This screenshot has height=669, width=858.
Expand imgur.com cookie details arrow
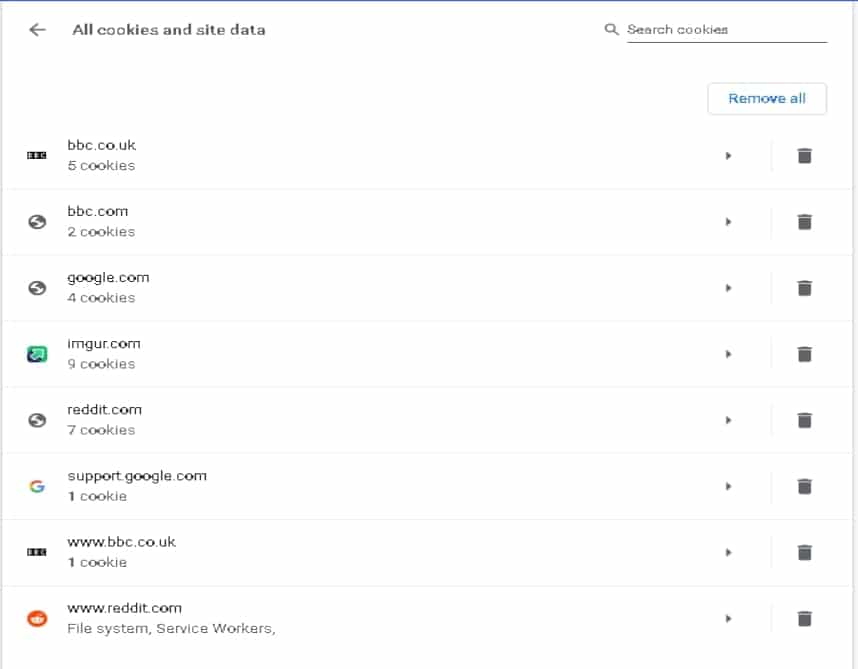tap(728, 354)
